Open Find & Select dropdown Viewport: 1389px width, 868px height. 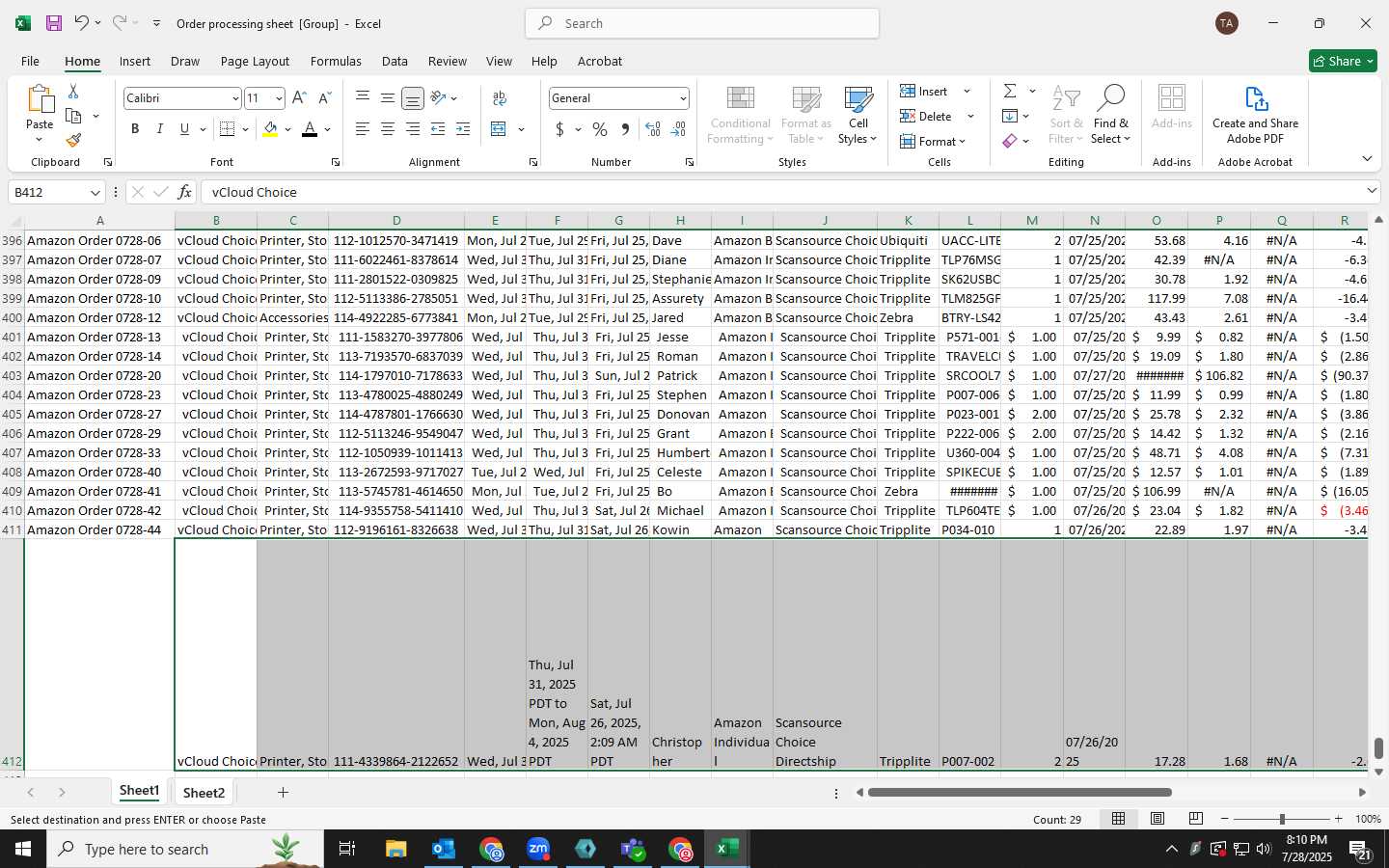1111,115
